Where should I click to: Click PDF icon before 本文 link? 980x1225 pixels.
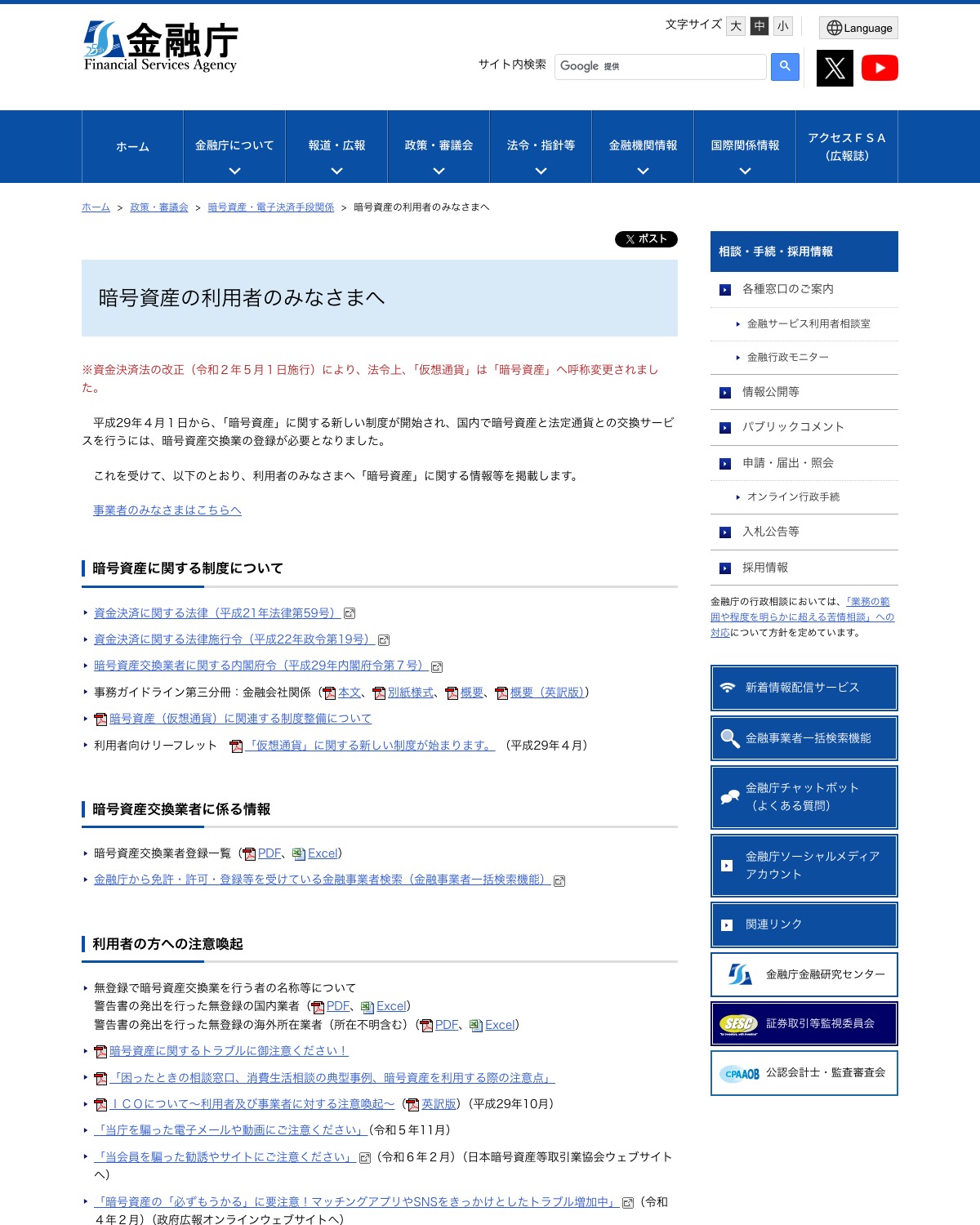click(329, 693)
